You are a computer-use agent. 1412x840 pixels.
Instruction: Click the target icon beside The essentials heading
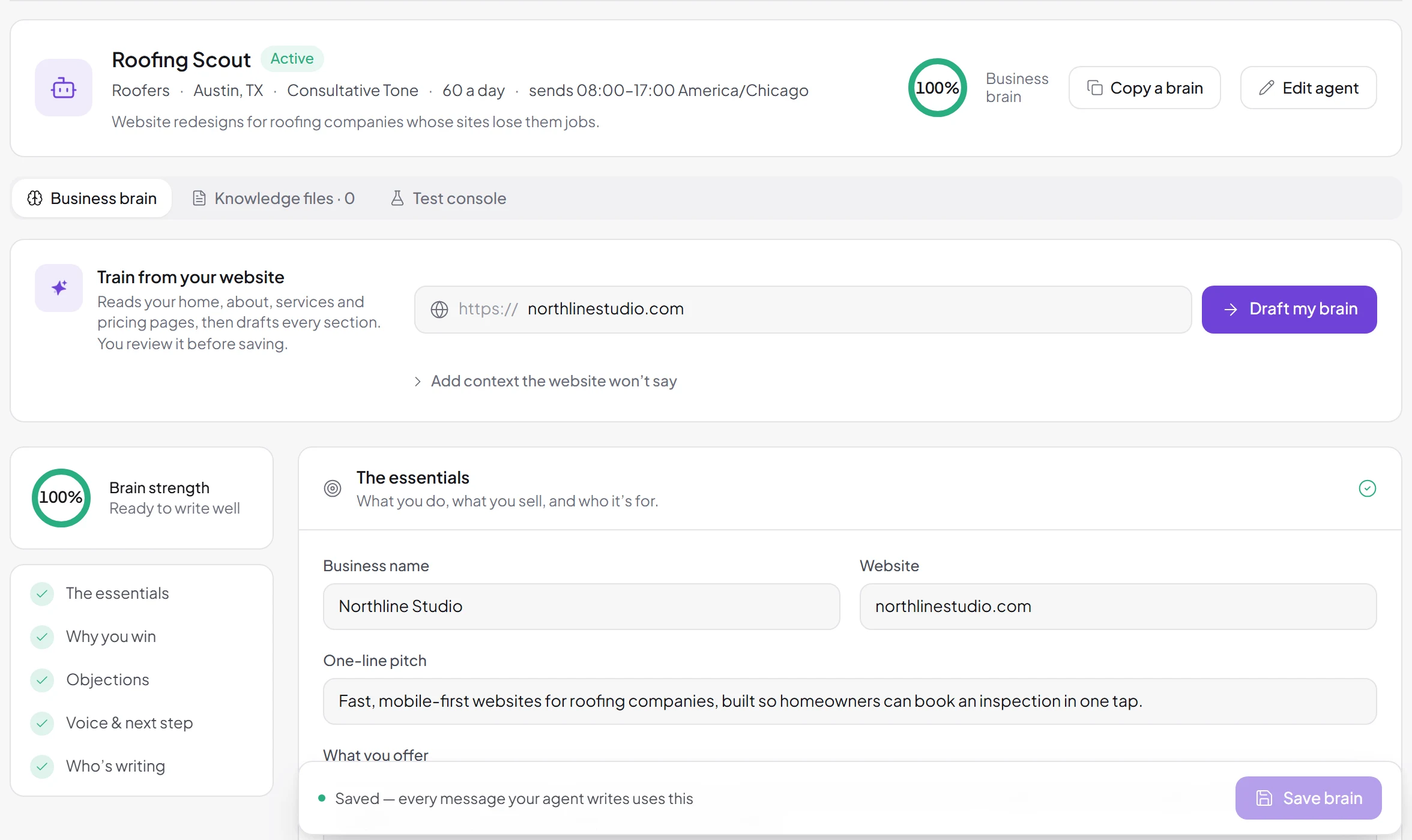[333, 488]
